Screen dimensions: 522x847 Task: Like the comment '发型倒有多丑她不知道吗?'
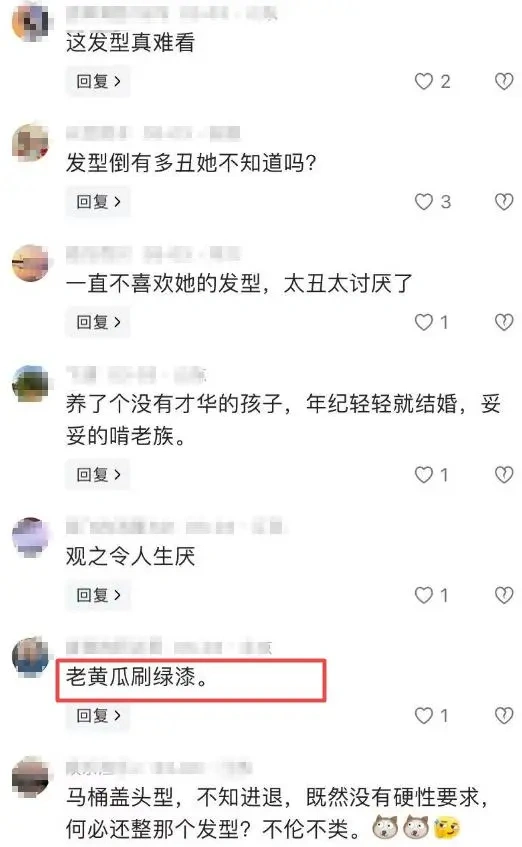click(424, 202)
